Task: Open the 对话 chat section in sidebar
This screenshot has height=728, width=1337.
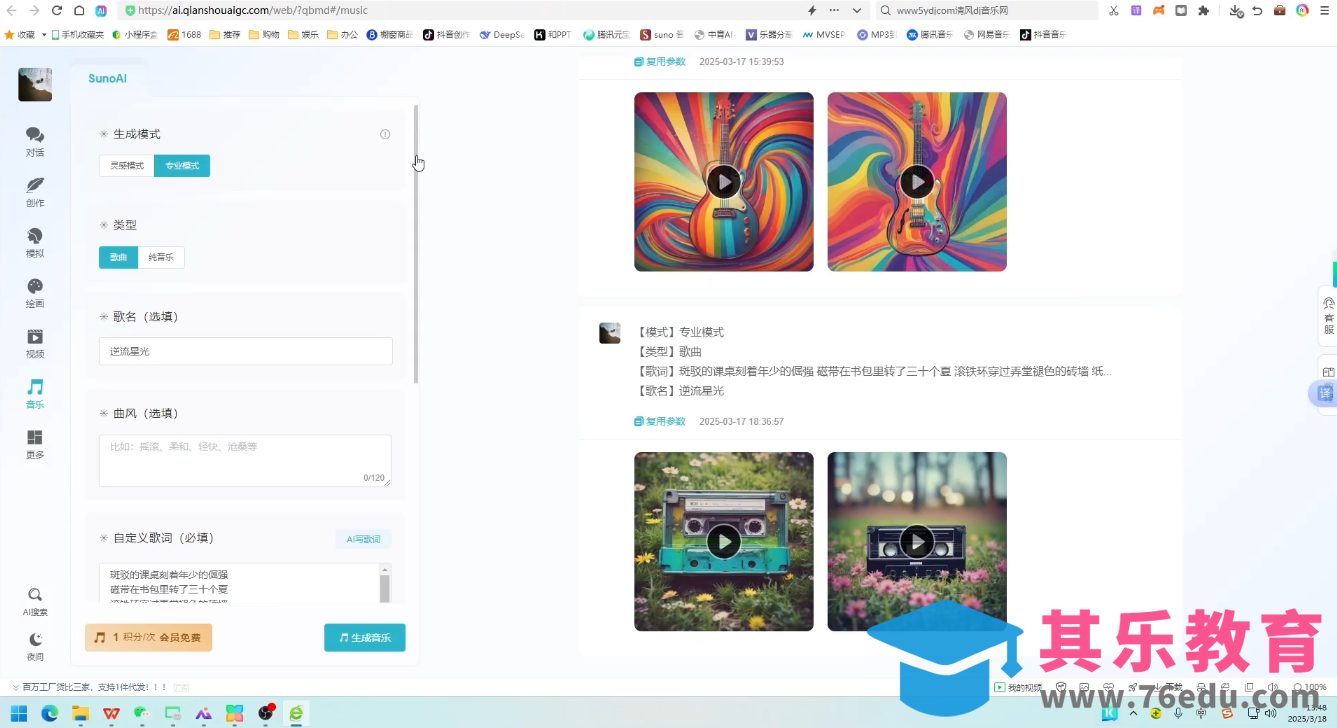Action: (35, 140)
